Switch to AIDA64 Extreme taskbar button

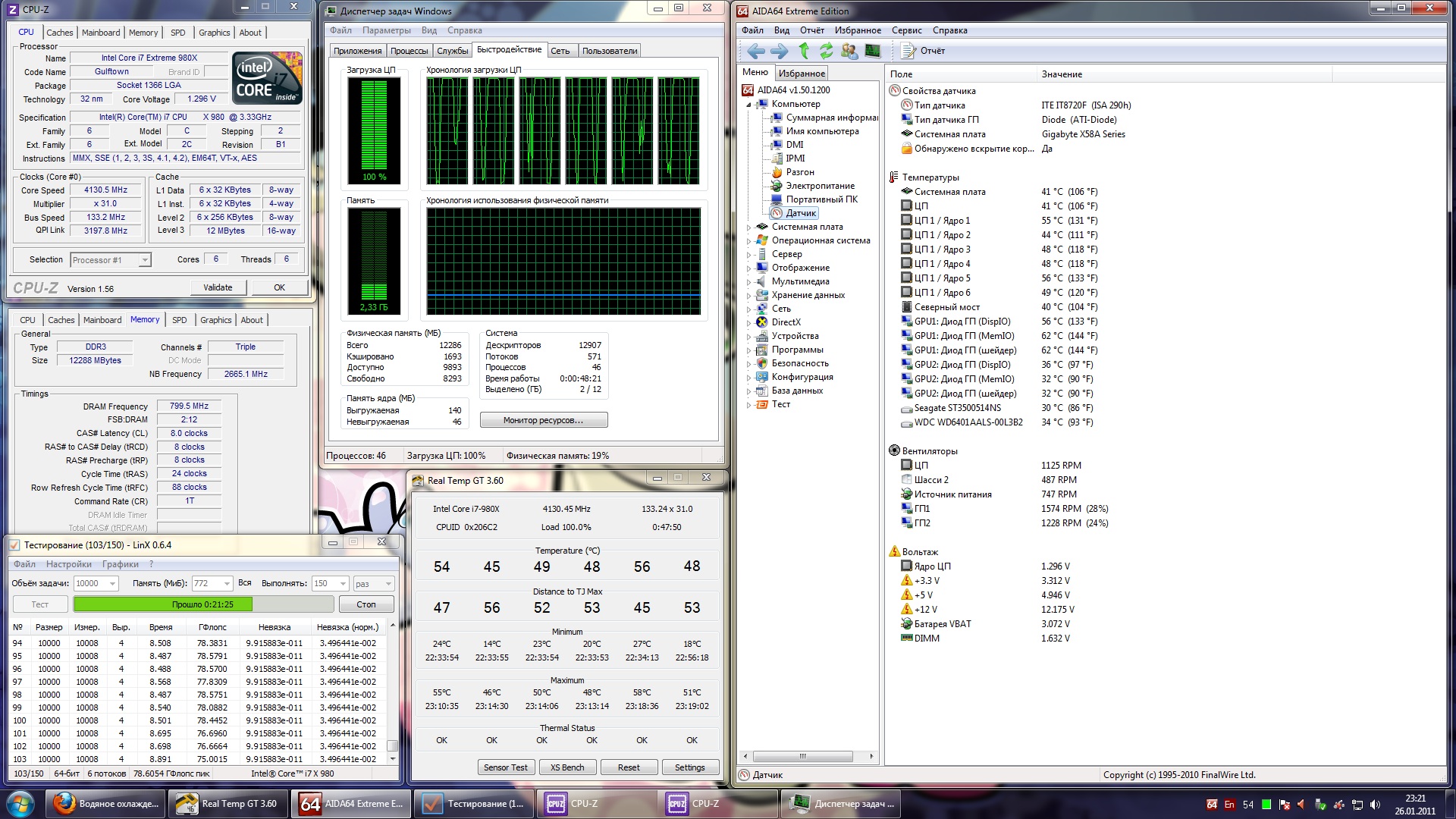tap(352, 804)
